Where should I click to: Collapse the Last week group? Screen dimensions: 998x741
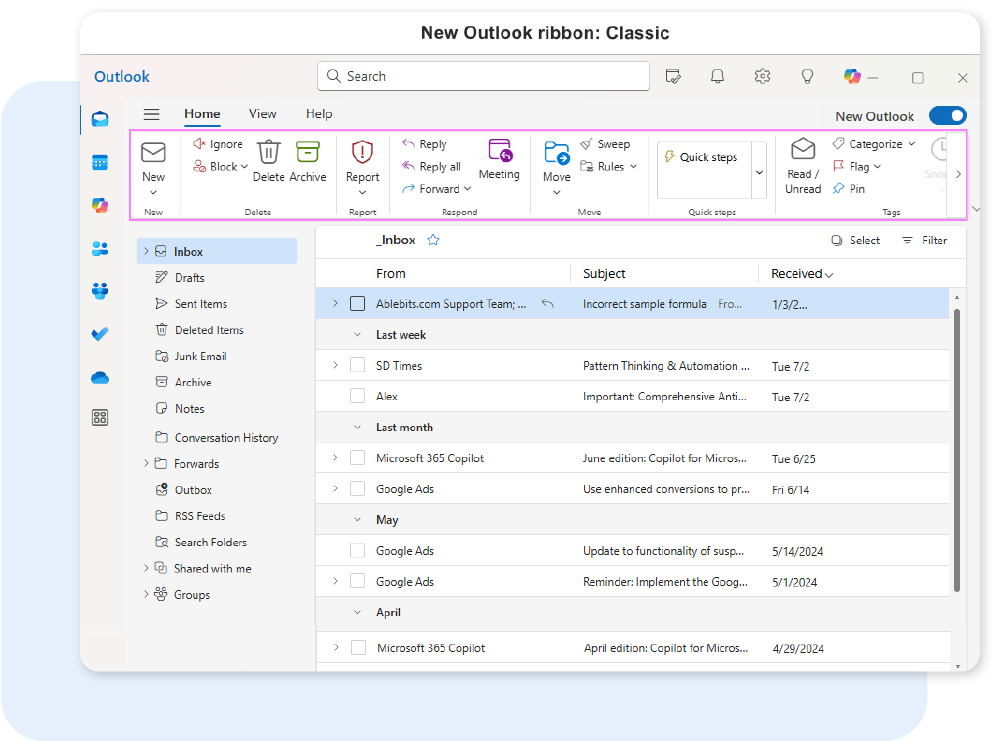click(358, 335)
